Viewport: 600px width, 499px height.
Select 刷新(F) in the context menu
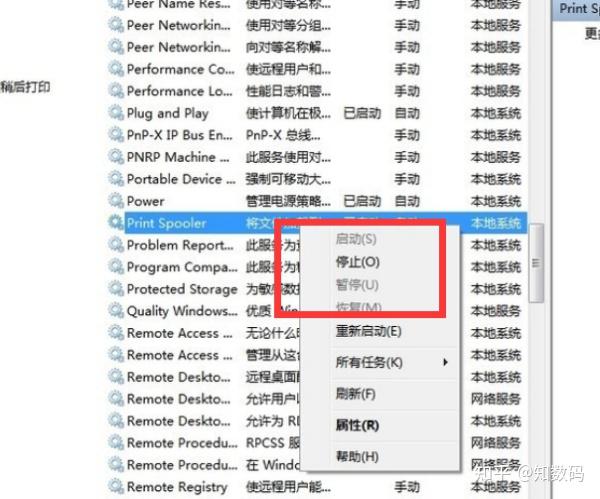click(x=355, y=394)
